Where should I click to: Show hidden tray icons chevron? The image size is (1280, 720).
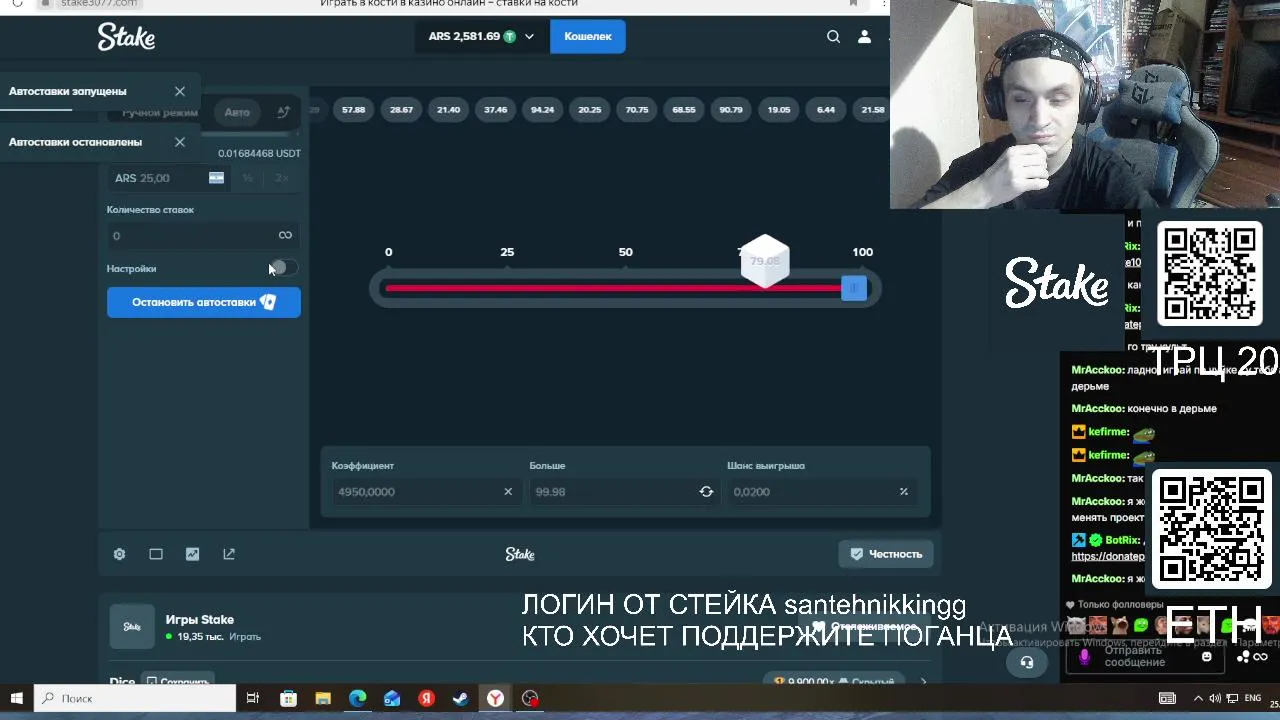tap(1198, 698)
